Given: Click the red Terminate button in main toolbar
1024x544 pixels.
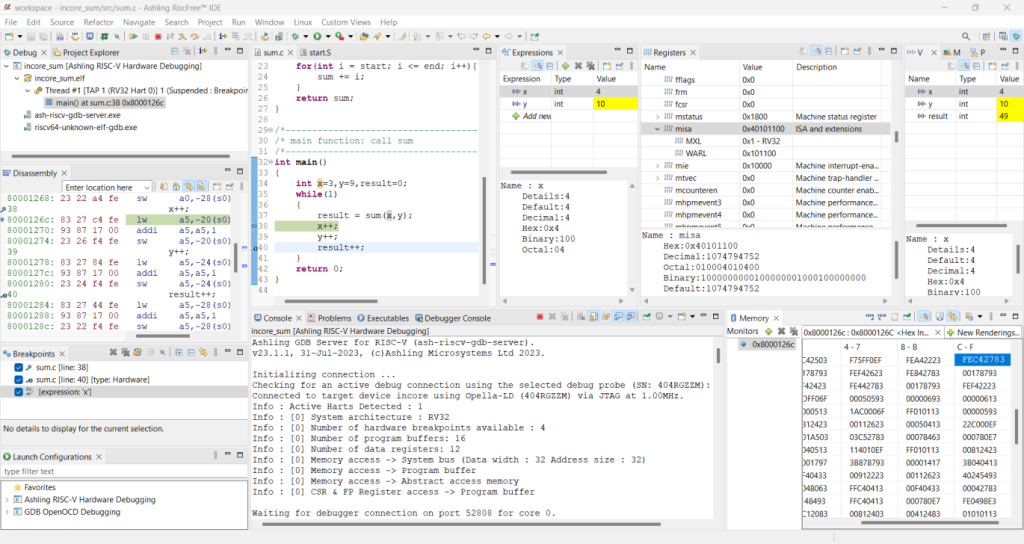Looking at the screenshot, I should tap(158, 37).
